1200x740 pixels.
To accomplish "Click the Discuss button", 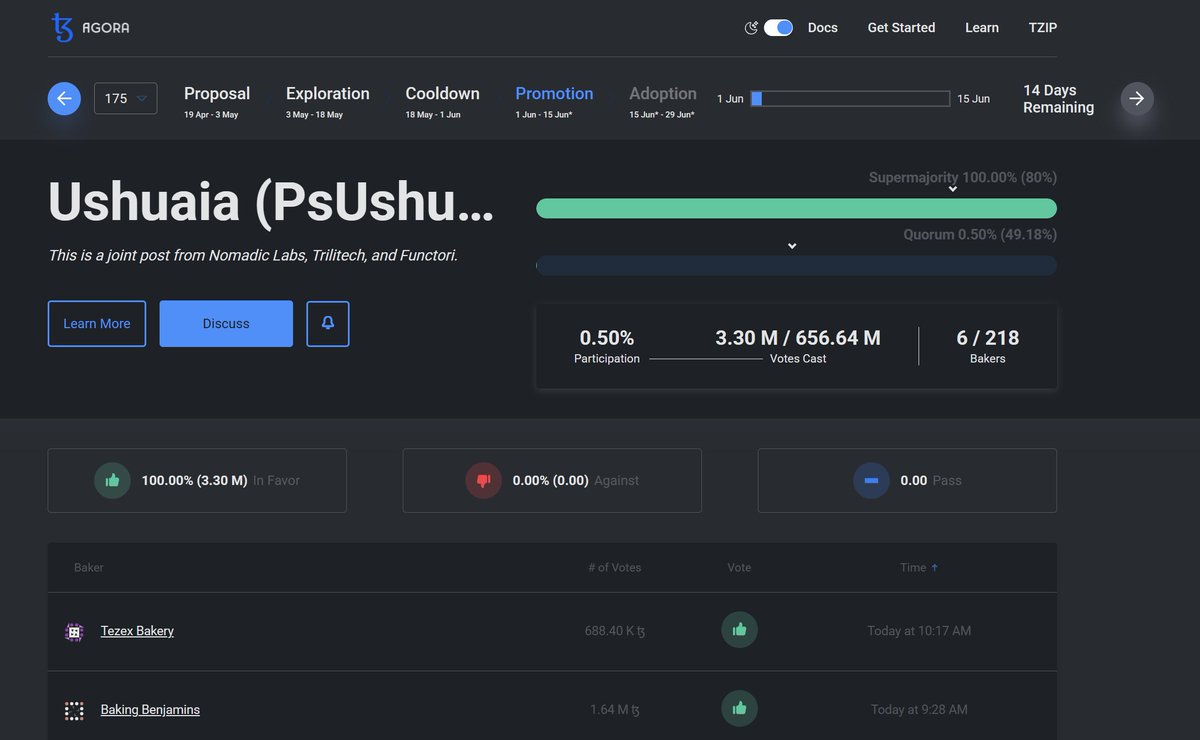I will pyautogui.click(x=226, y=324).
